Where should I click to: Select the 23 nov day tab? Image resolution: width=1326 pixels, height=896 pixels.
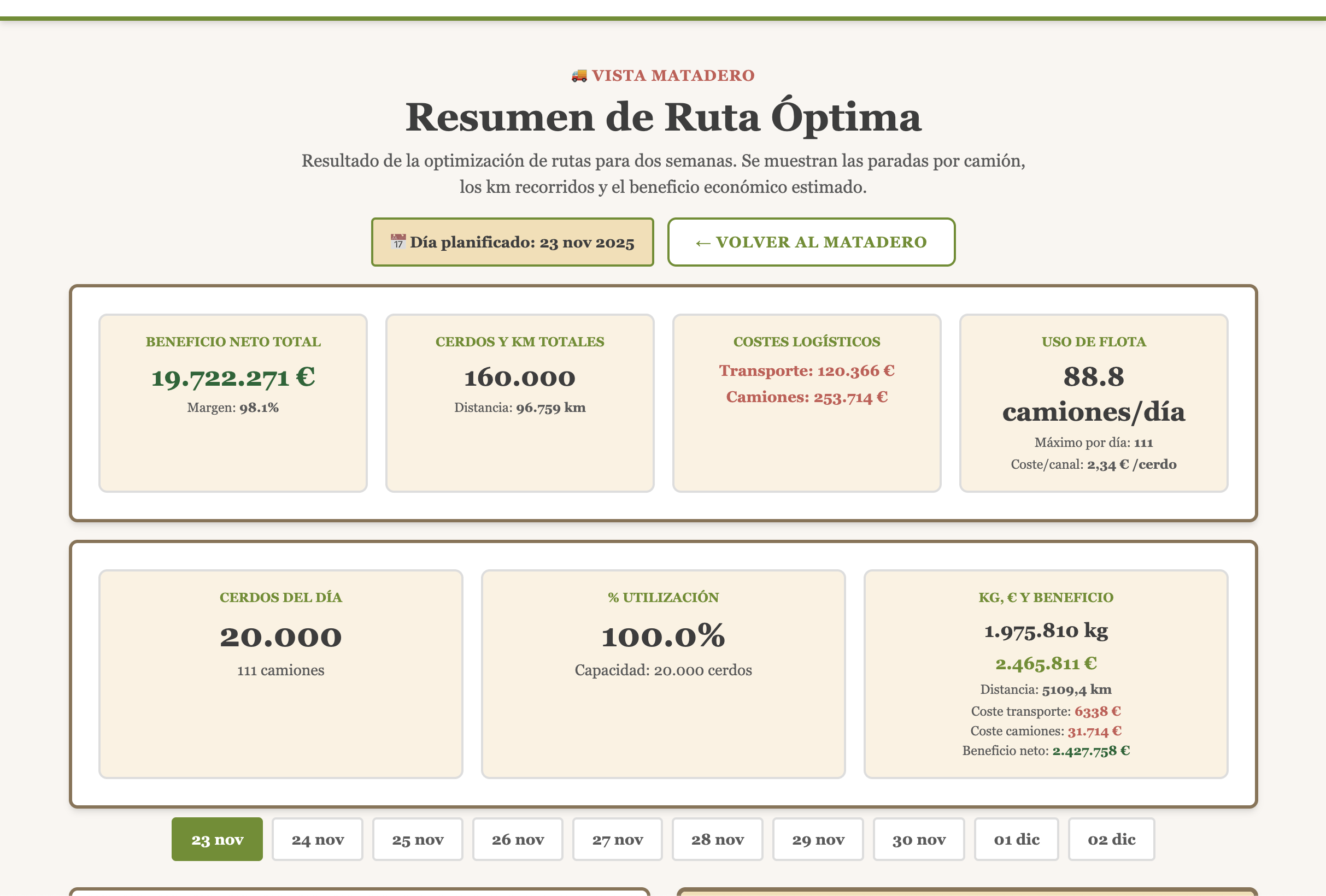217,839
